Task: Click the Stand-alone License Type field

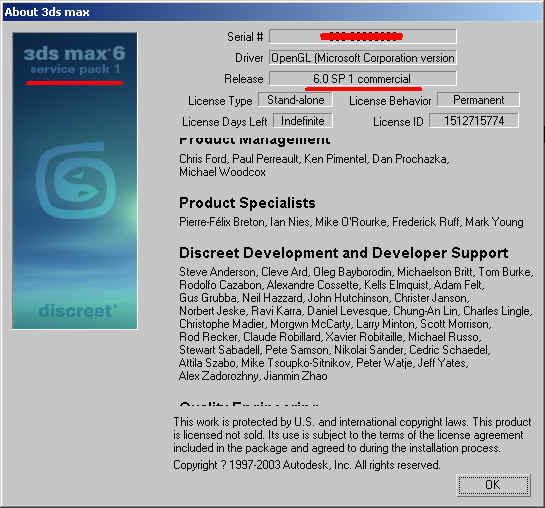Action: [295, 100]
